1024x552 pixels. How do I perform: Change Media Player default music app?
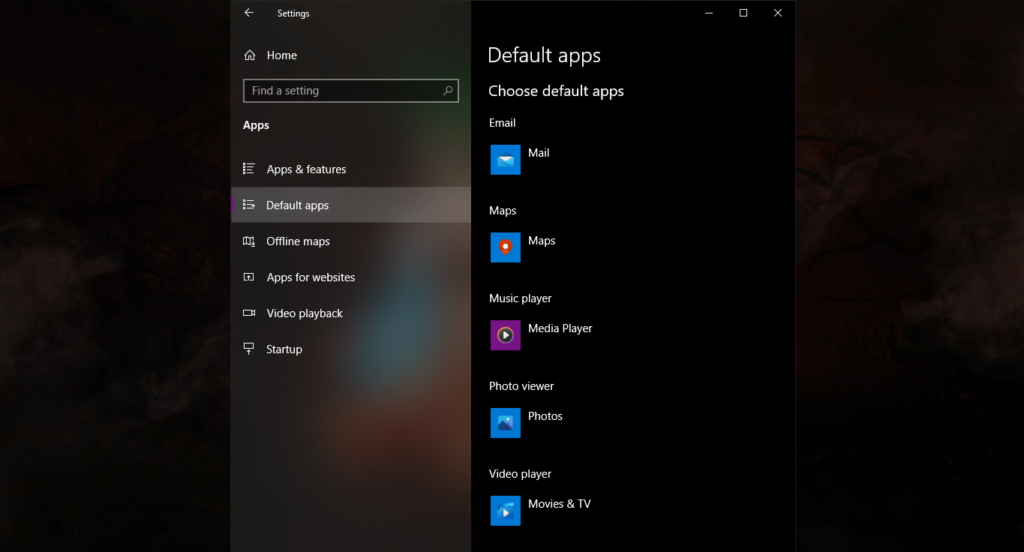pyautogui.click(x=560, y=328)
